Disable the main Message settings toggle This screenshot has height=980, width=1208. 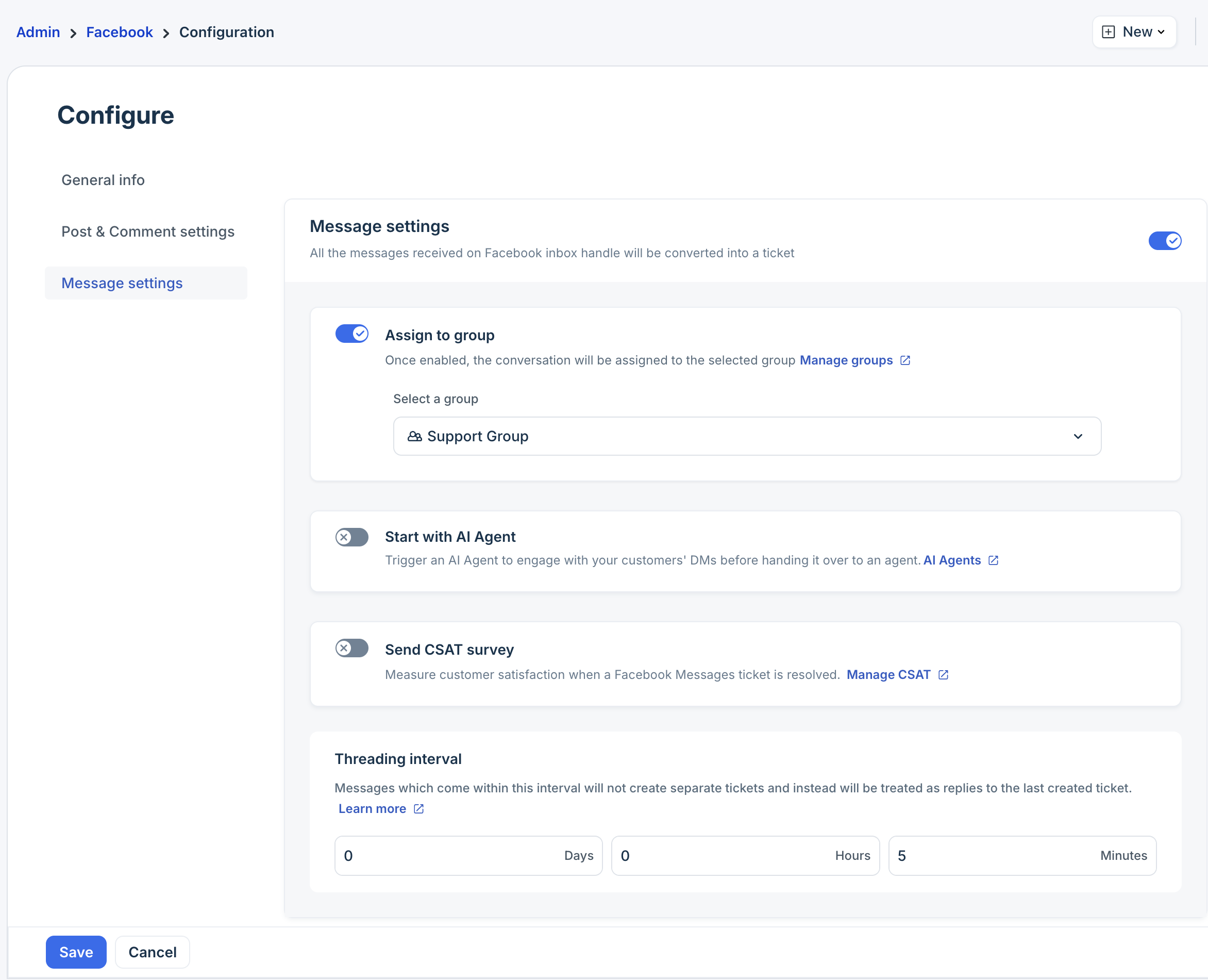point(1165,240)
